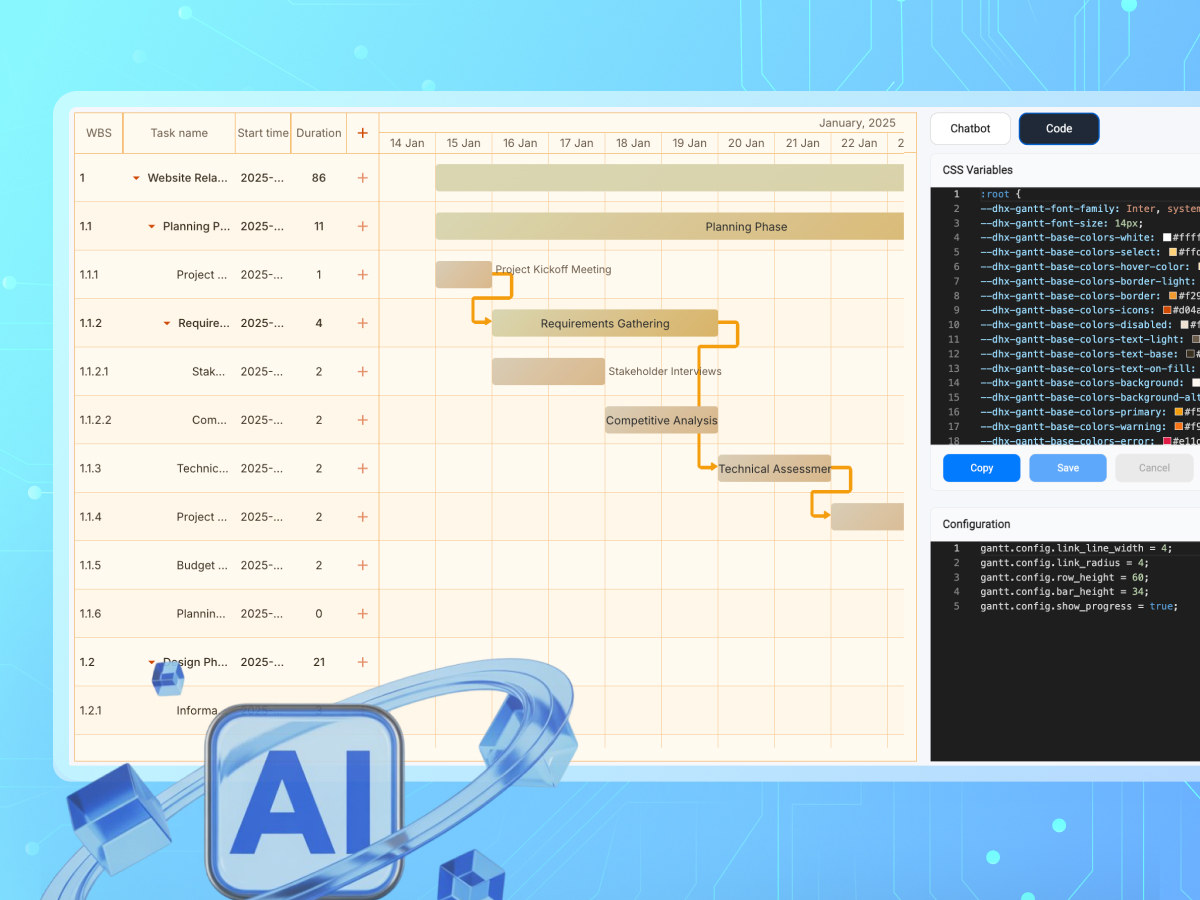Click the plus icon in row 1.1.4

pyautogui.click(x=362, y=517)
